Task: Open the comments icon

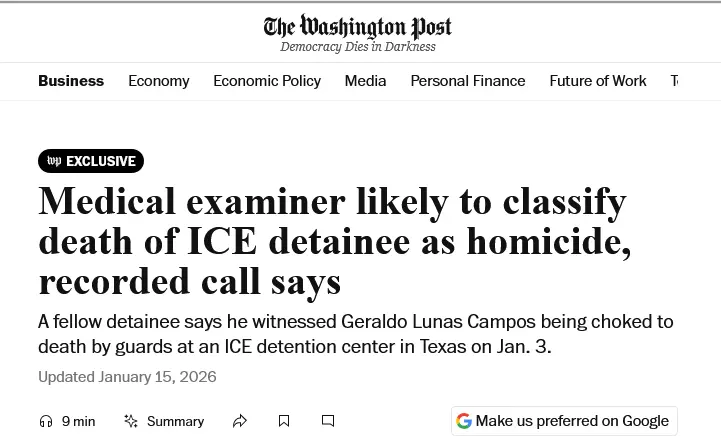Action: click(x=328, y=421)
